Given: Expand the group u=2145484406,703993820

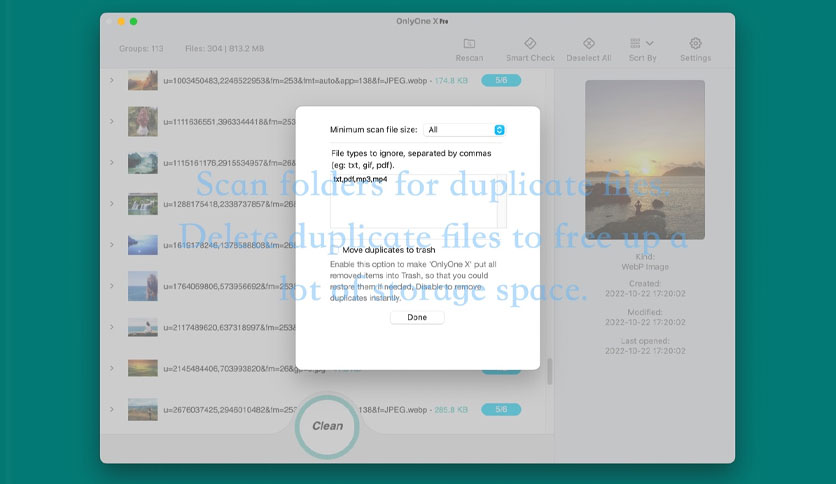Looking at the screenshot, I should coord(112,368).
